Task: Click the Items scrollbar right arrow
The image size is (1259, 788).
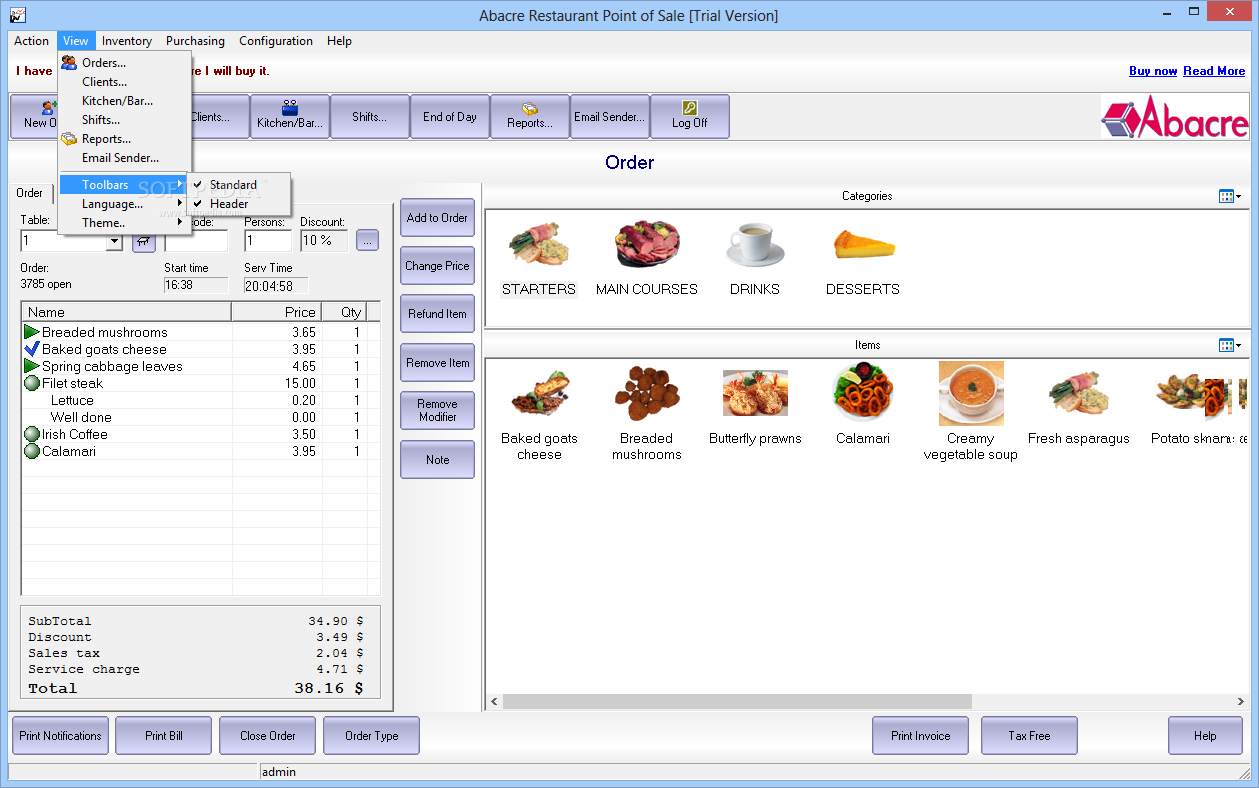Action: click(x=1241, y=702)
